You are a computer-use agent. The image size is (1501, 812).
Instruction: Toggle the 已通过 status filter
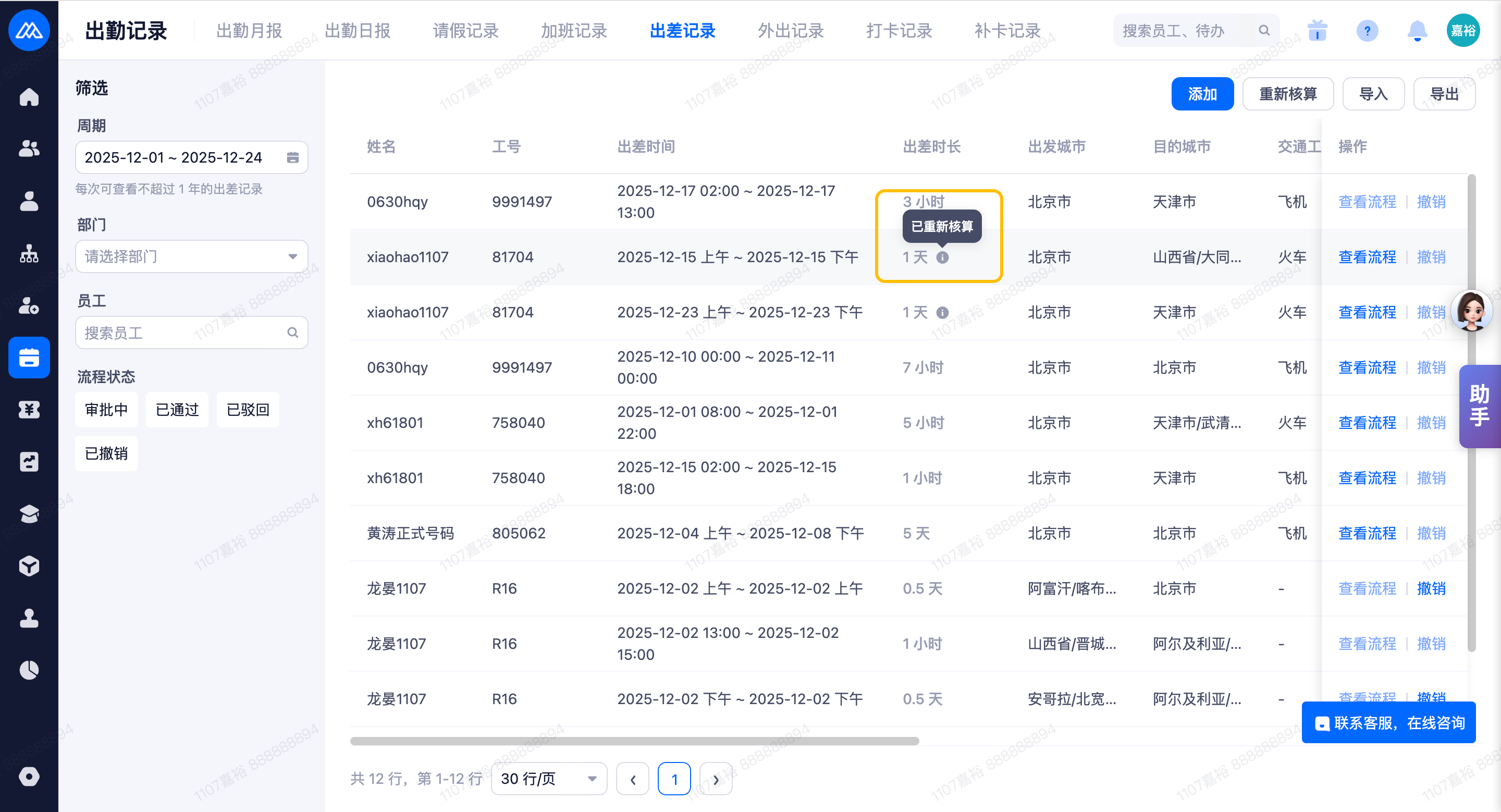coord(177,410)
